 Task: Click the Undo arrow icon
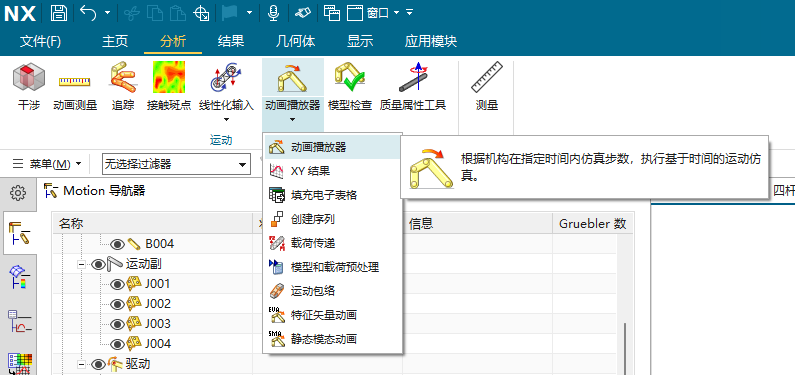click(88, 13)
